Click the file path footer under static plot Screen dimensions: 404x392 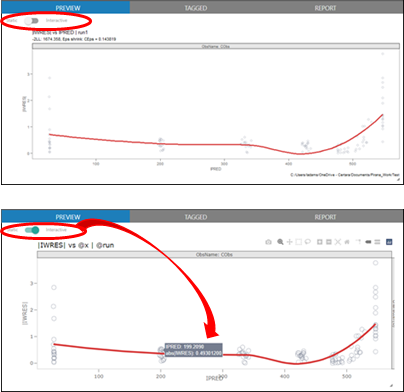coord(345,175)
